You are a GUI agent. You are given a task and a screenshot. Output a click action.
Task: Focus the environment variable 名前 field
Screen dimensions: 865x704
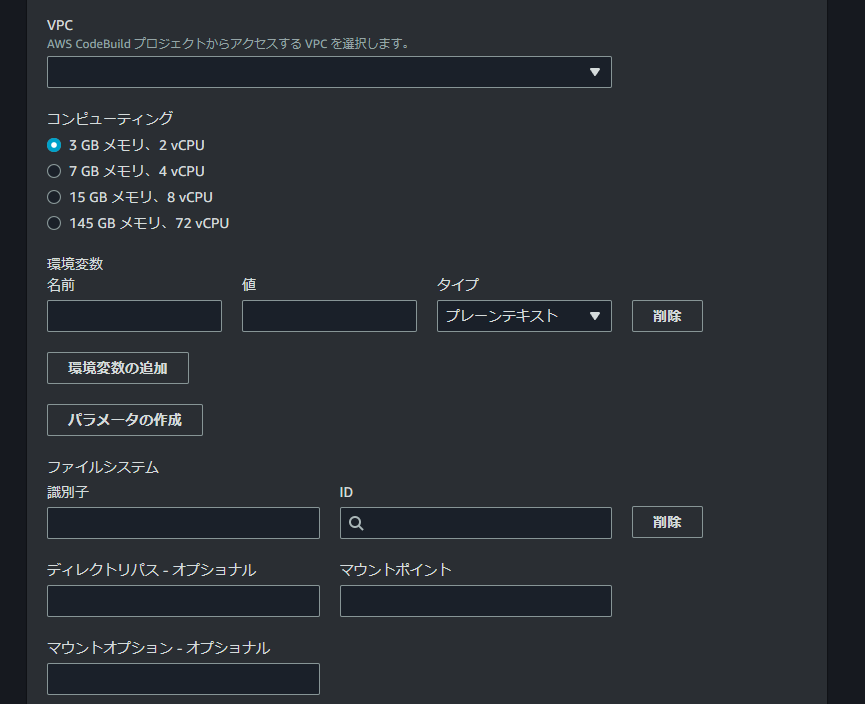click(x=134, y=316)
